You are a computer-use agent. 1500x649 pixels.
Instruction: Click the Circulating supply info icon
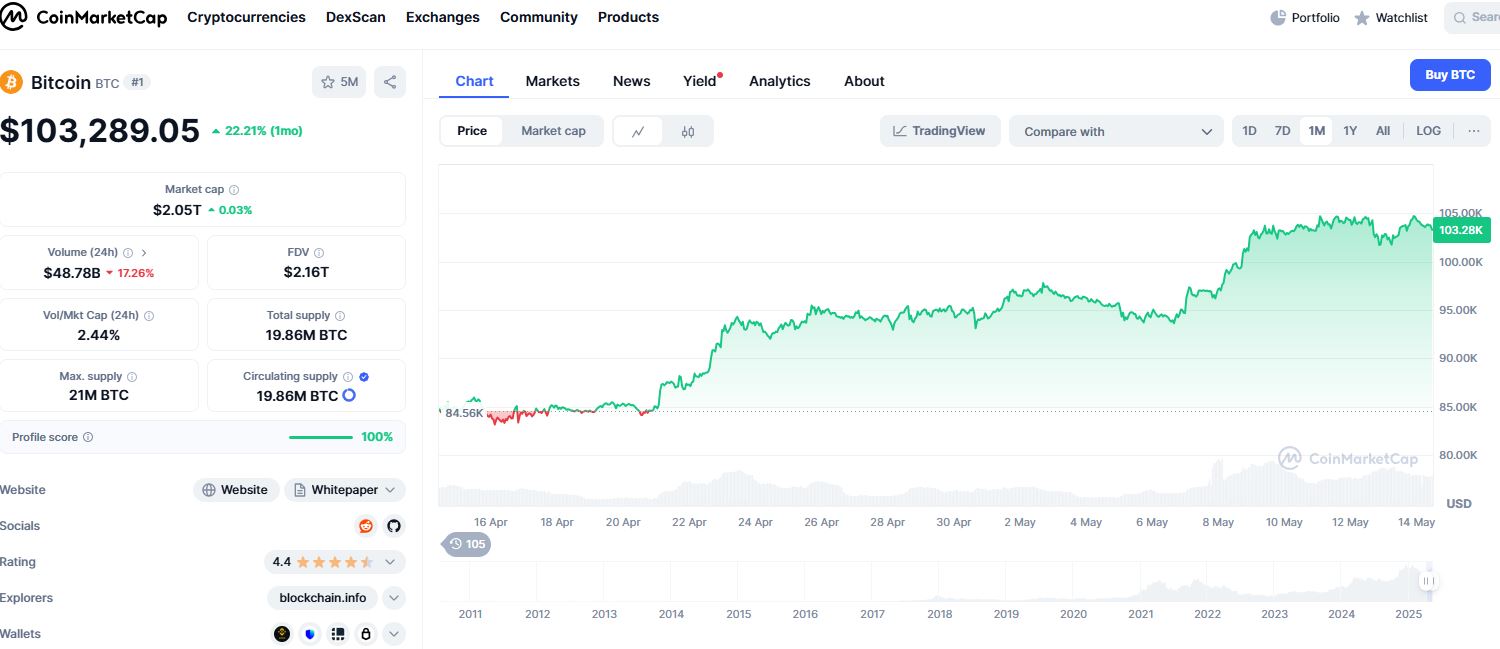(x=348, y=377)
